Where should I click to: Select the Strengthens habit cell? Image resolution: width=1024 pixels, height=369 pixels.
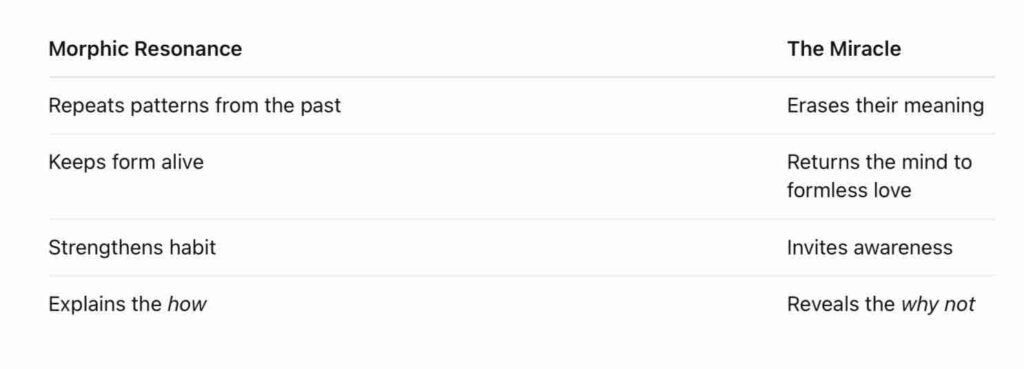(x=132, y=248)
